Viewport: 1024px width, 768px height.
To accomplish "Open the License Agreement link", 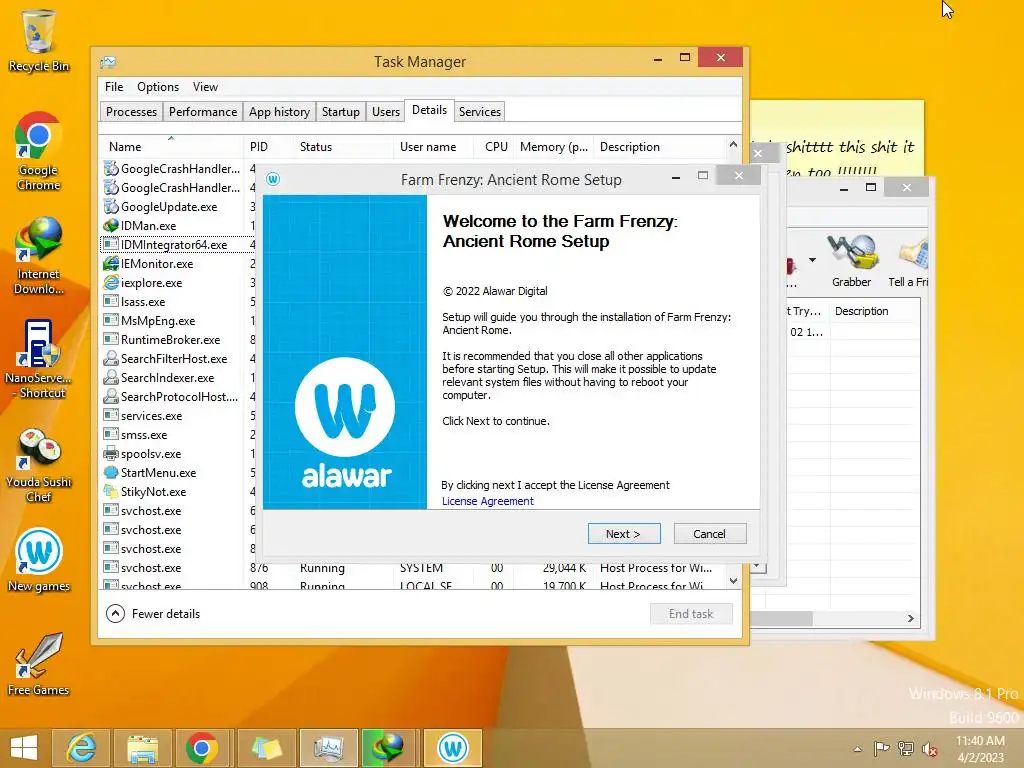I will pyautogui.click(x=488, y=501).
